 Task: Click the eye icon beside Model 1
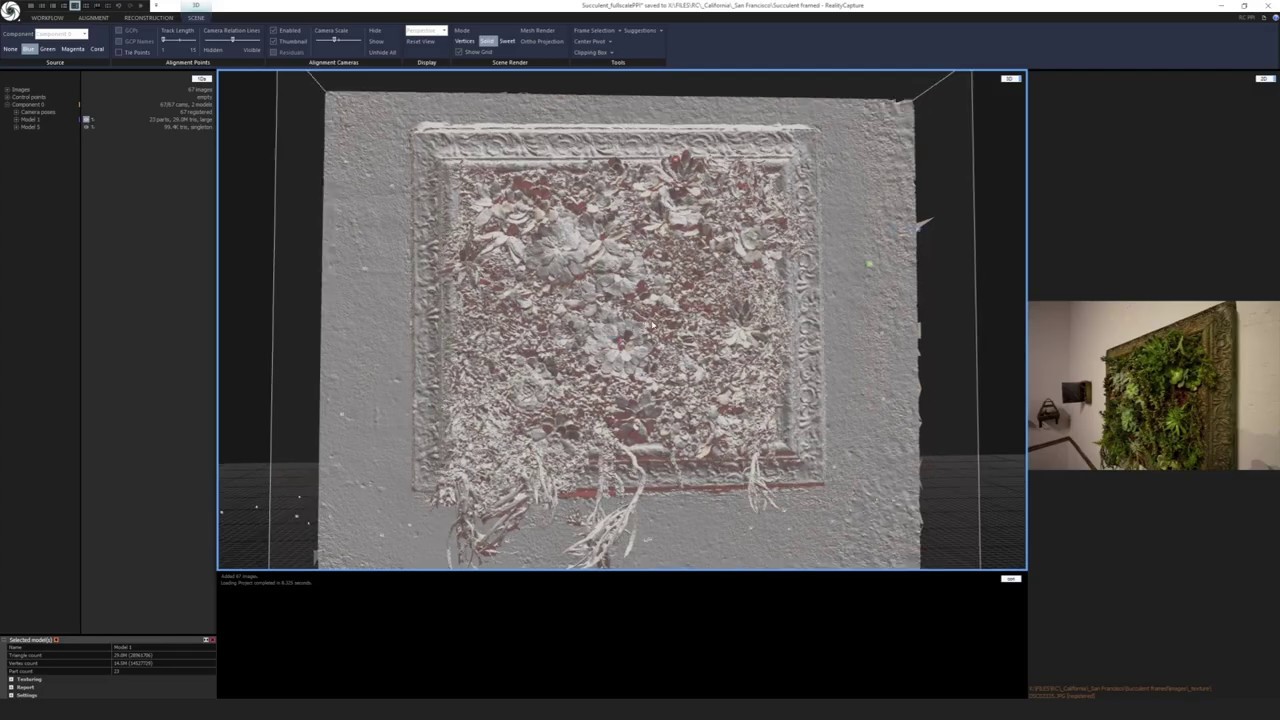click(x=86, y=120)
